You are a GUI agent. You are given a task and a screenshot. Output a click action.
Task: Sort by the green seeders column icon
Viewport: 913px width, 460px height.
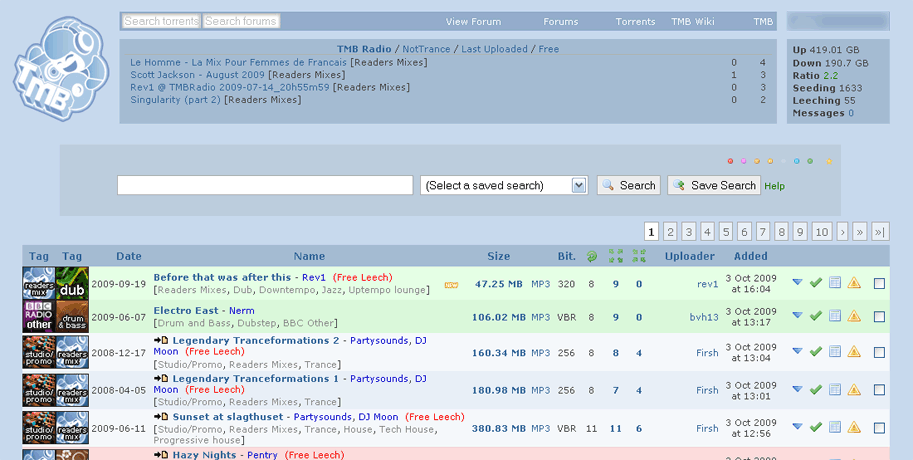tap(615, 256)
